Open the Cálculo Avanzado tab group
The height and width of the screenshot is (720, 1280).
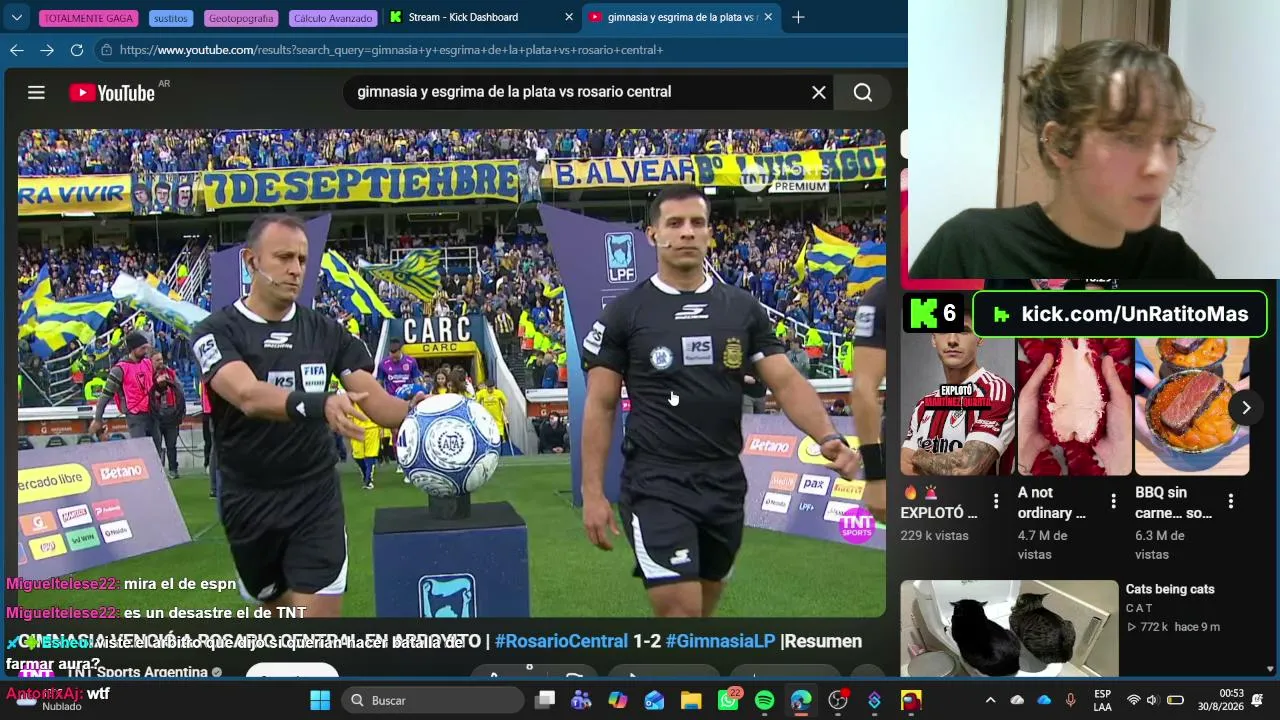click(333, 18)
